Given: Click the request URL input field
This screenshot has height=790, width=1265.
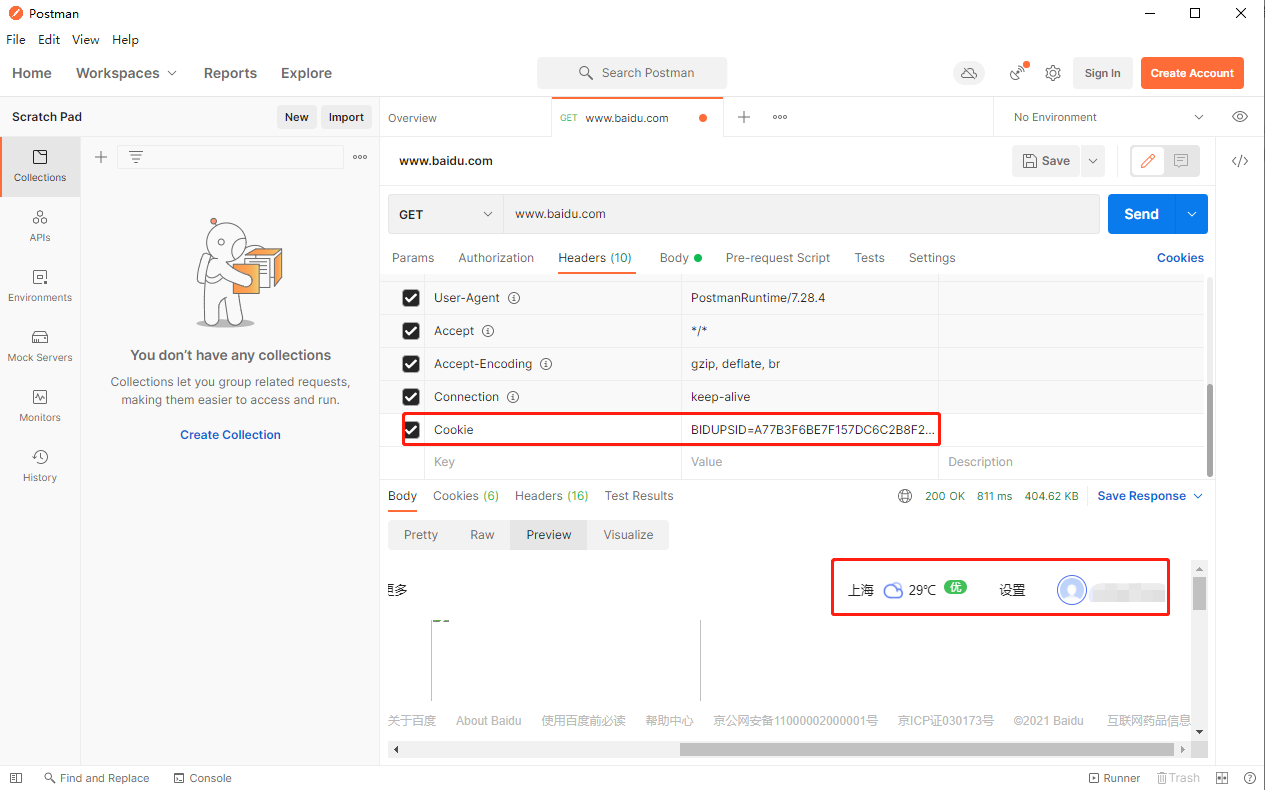Looking at the screenshot, I should coord(800,214).
